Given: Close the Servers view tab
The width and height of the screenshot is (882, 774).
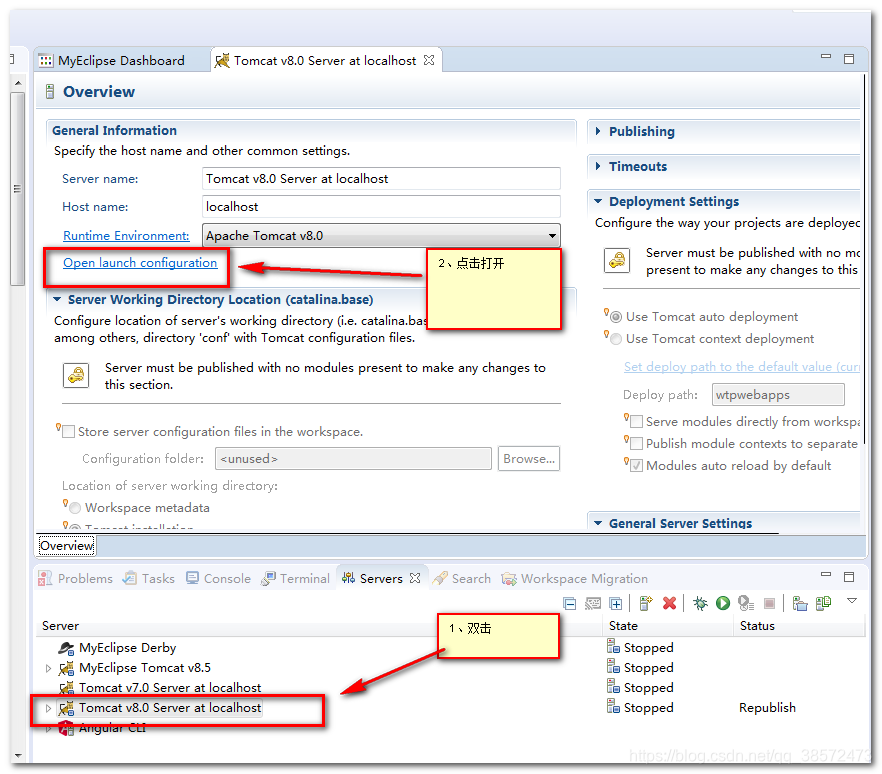Looking at the screenshot, I should 415,578.
